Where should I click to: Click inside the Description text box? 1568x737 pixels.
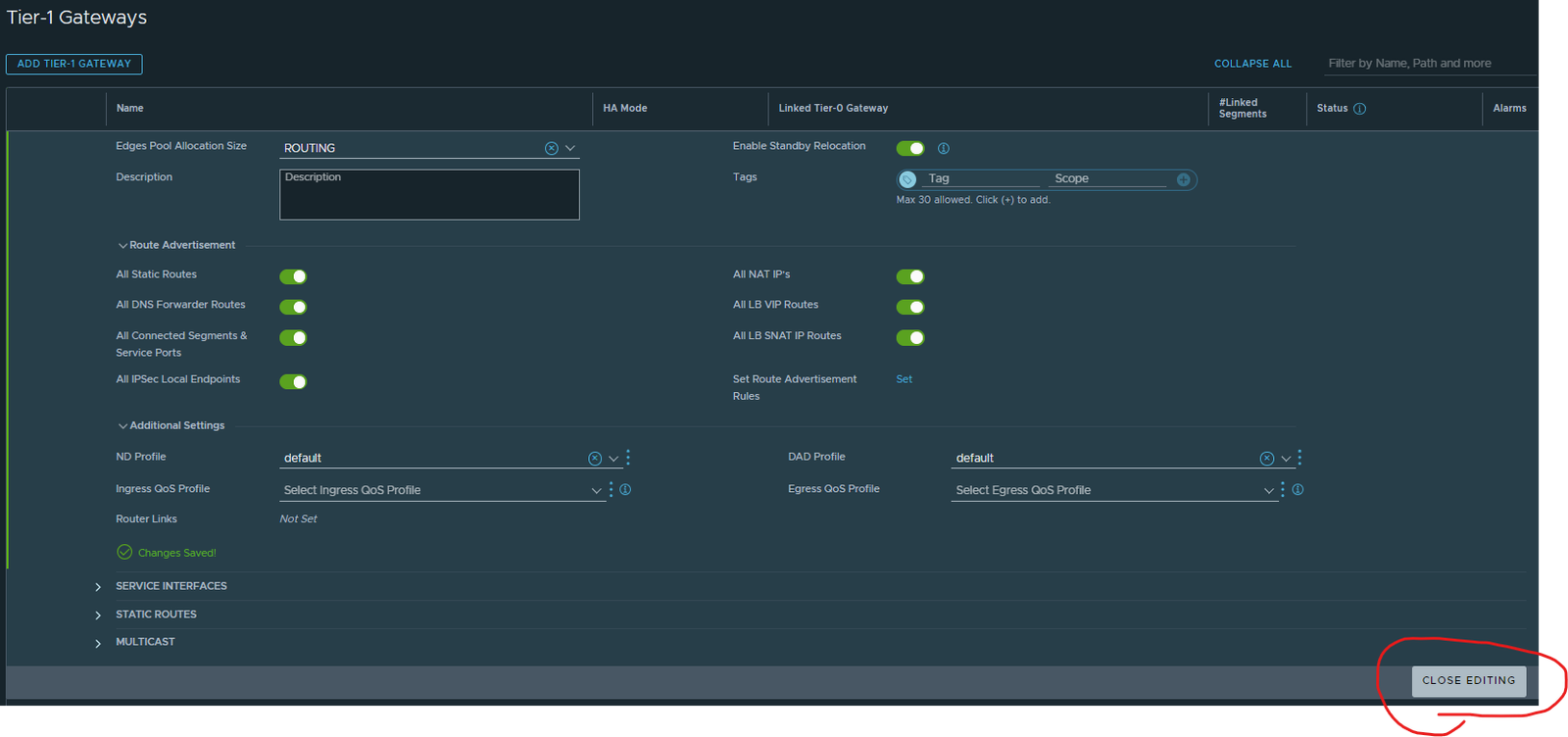pos(429,194)
